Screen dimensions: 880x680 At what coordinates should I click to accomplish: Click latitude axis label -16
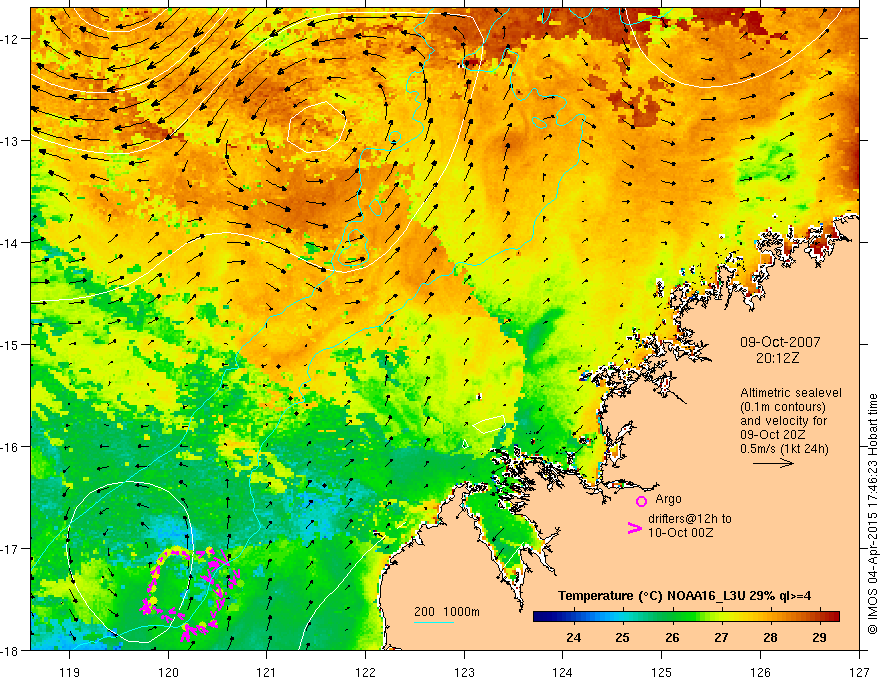point(11,447)
